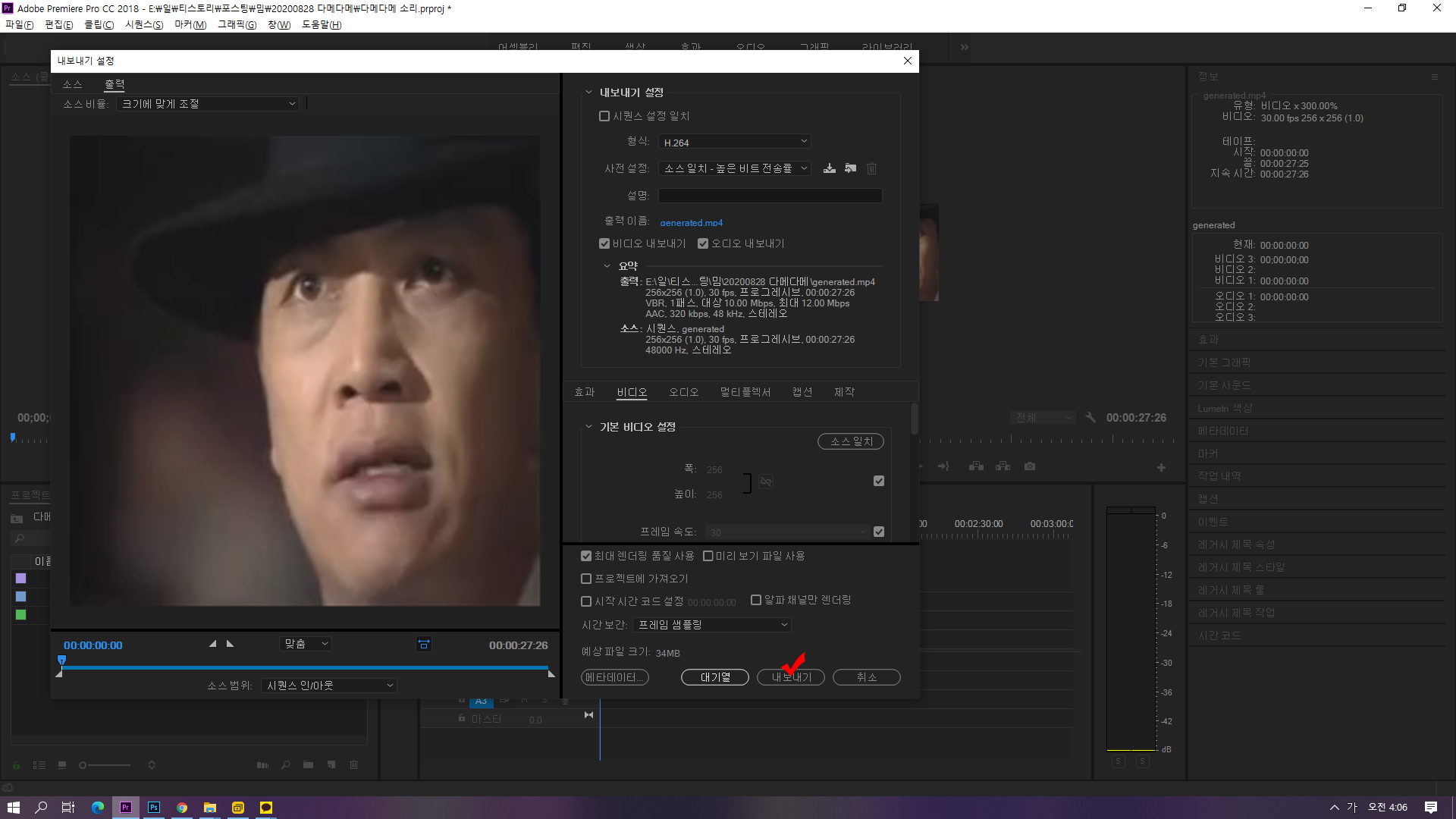Viewport: 1456px width, 819px height.
Task: Click the set in point marker icon
Action: [213, 644]
